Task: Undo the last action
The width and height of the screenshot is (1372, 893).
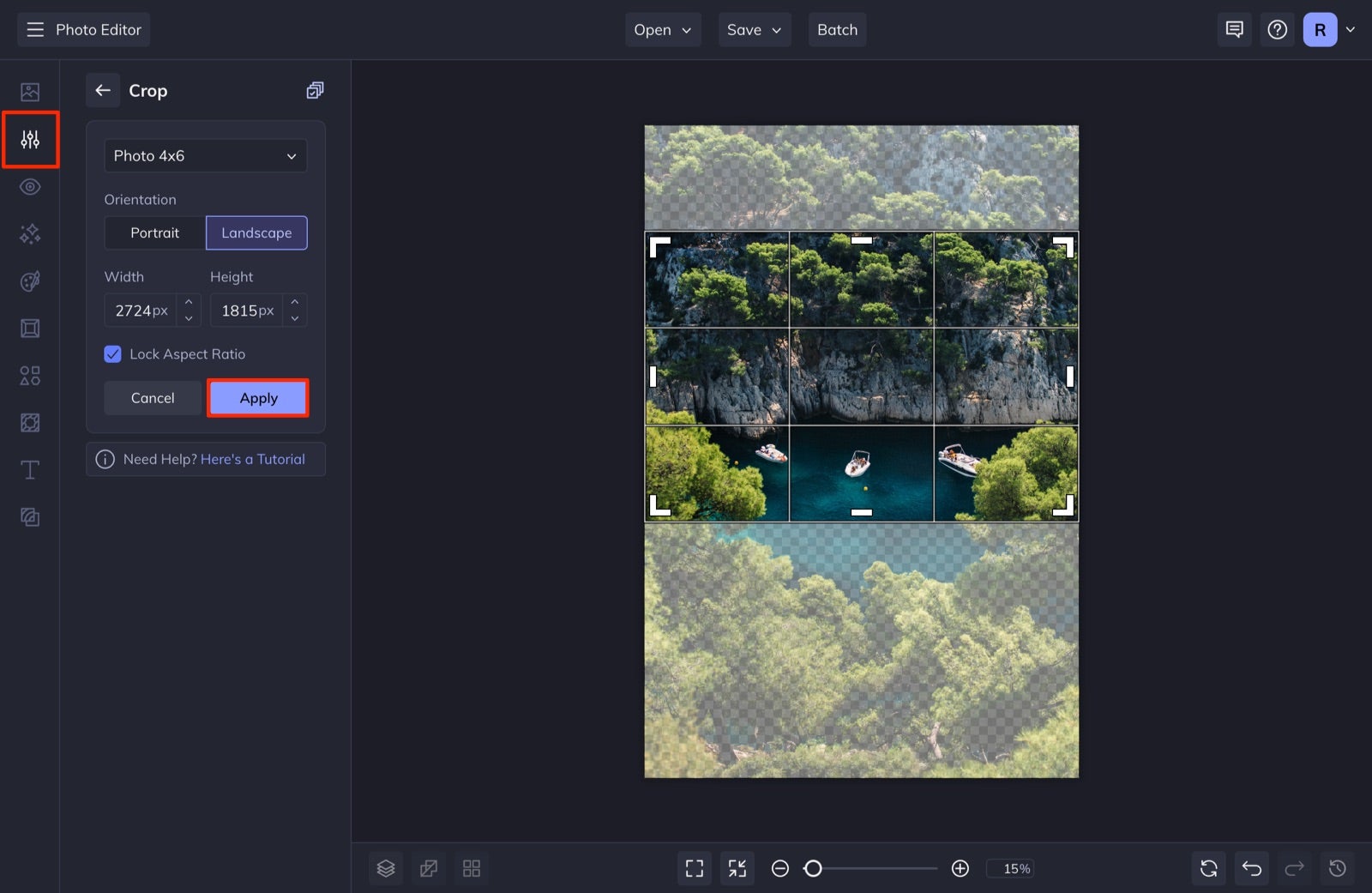Action: 1251,867
